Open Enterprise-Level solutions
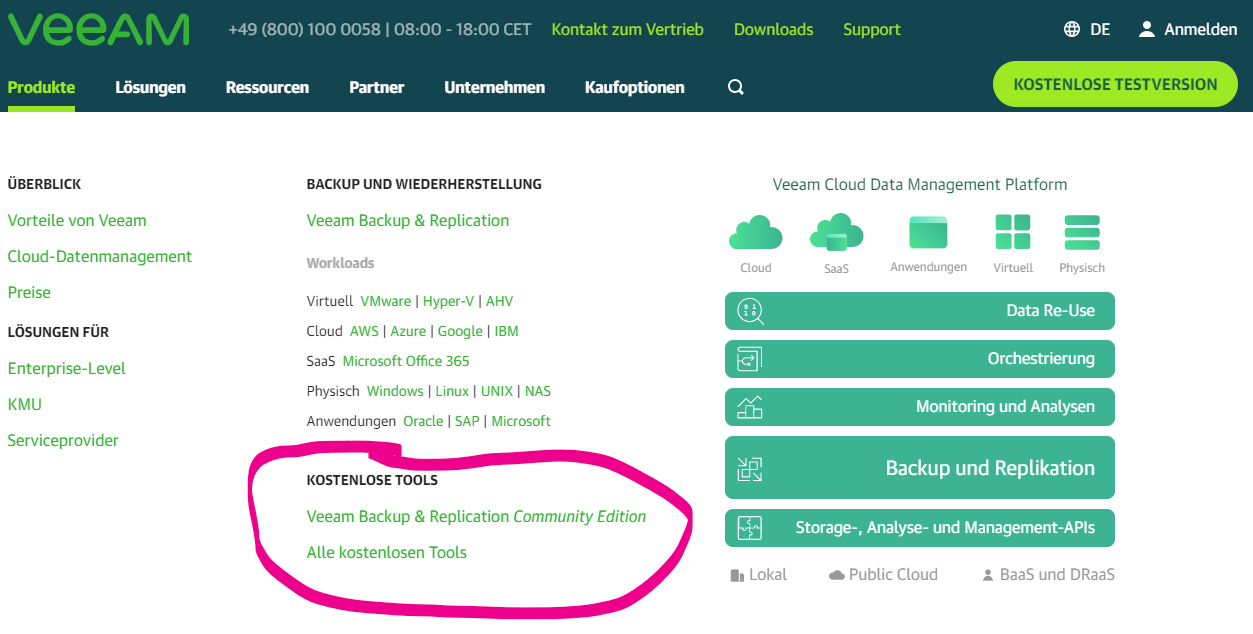The height and width of the screenshot is (634, 1253). (66, 368)
